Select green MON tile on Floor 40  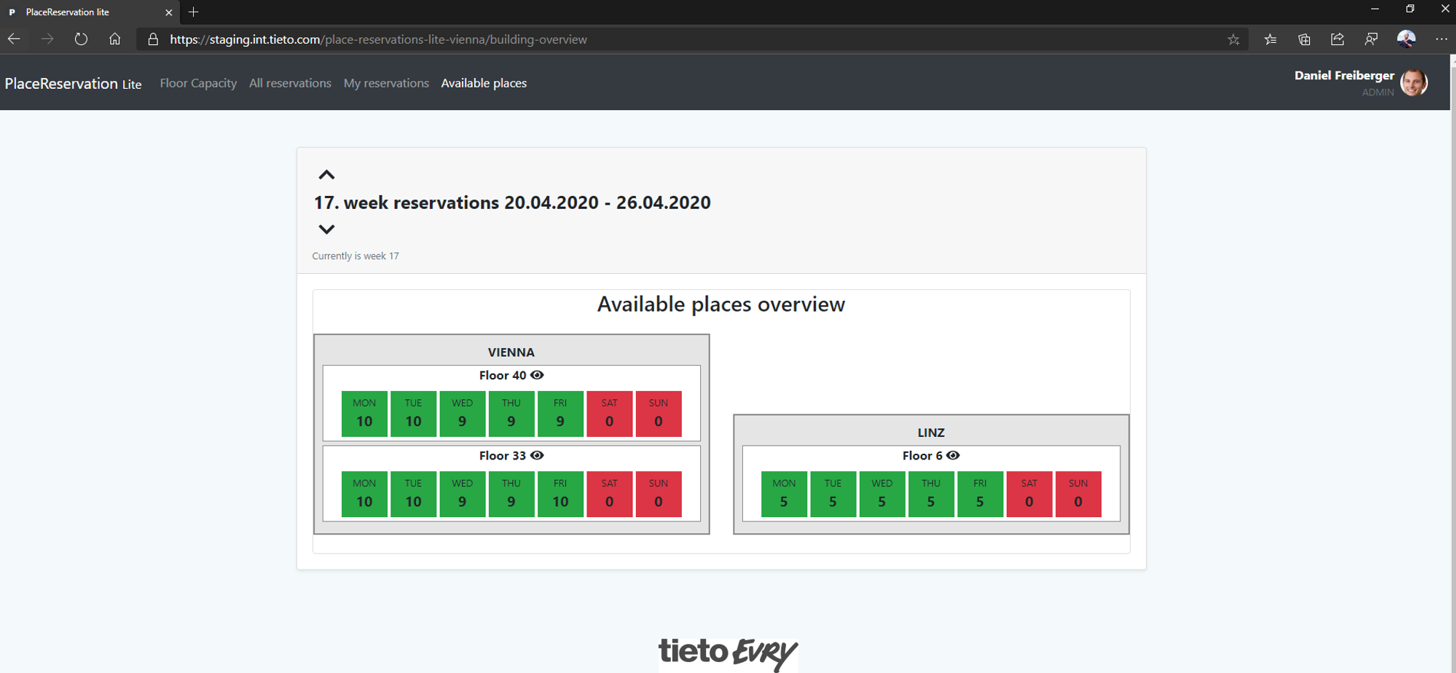(x=364, y=413)
